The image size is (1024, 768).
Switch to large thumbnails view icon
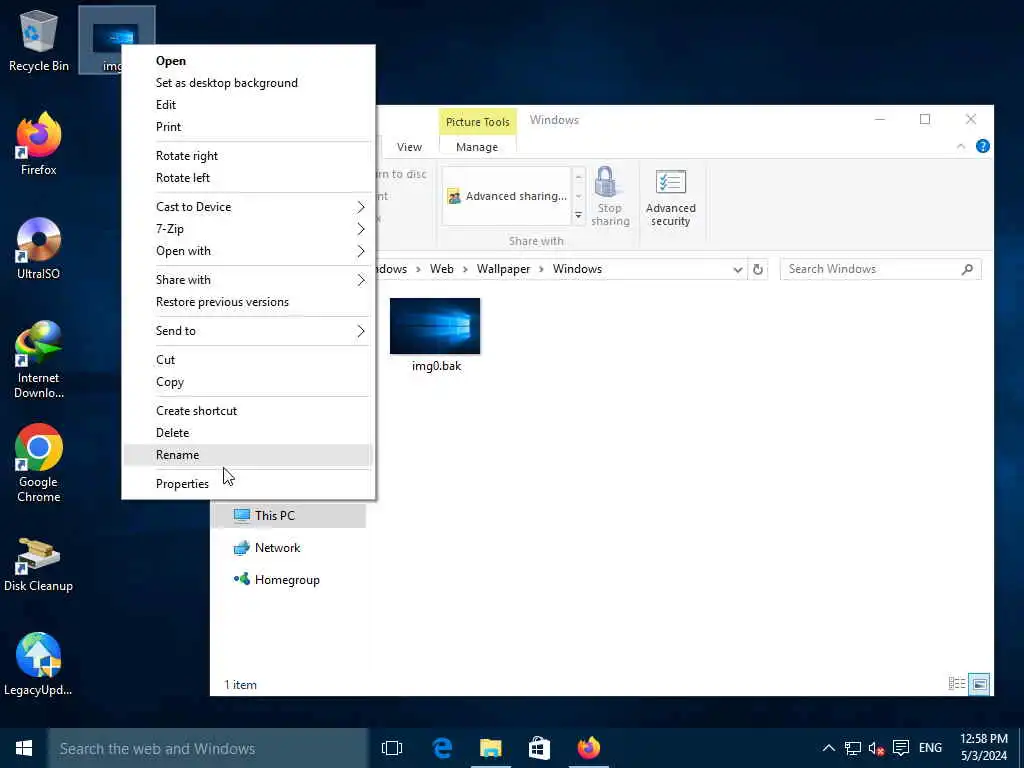[x=980, y=684]
